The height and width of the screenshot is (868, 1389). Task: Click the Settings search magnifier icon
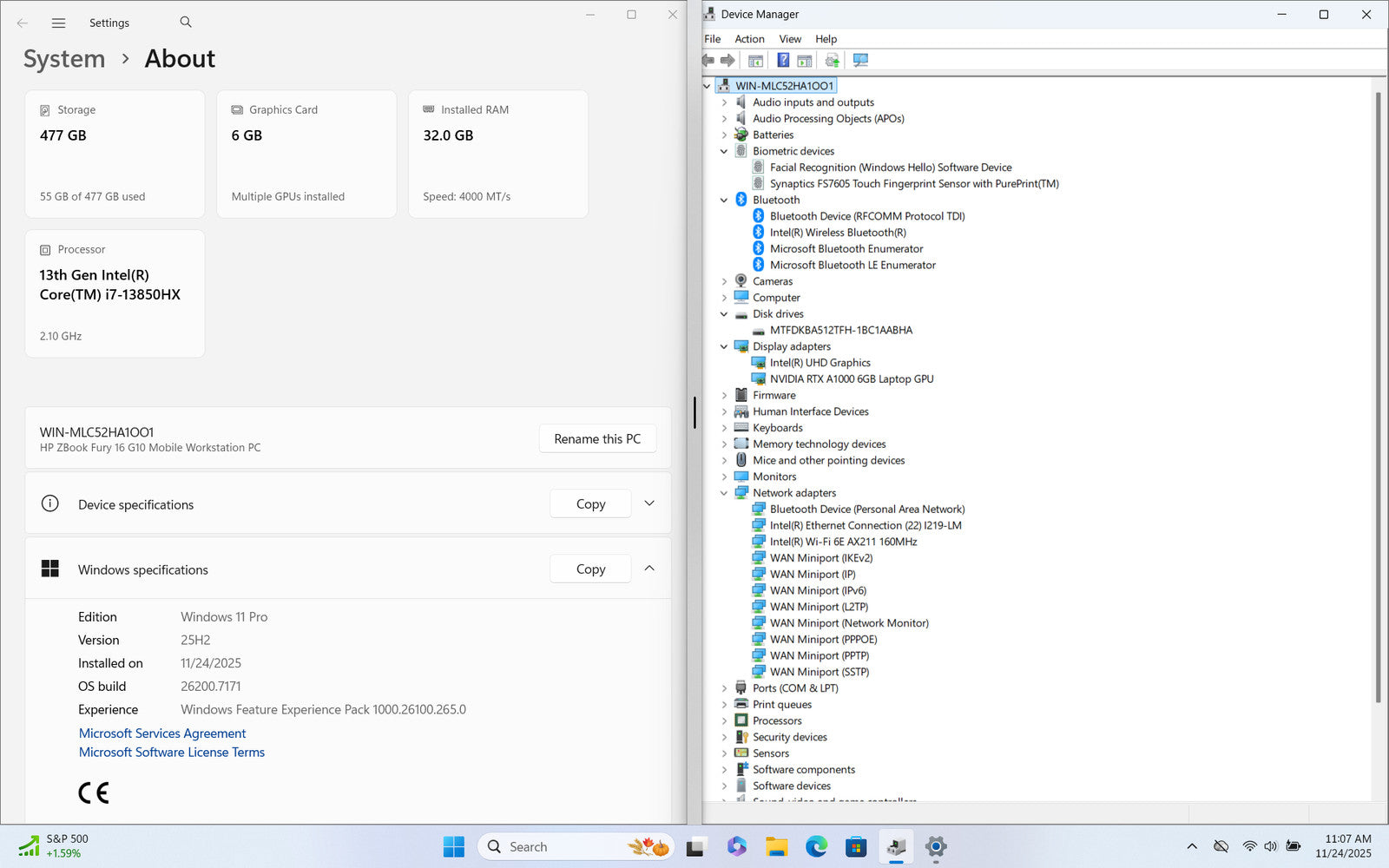tap(186, 23)
